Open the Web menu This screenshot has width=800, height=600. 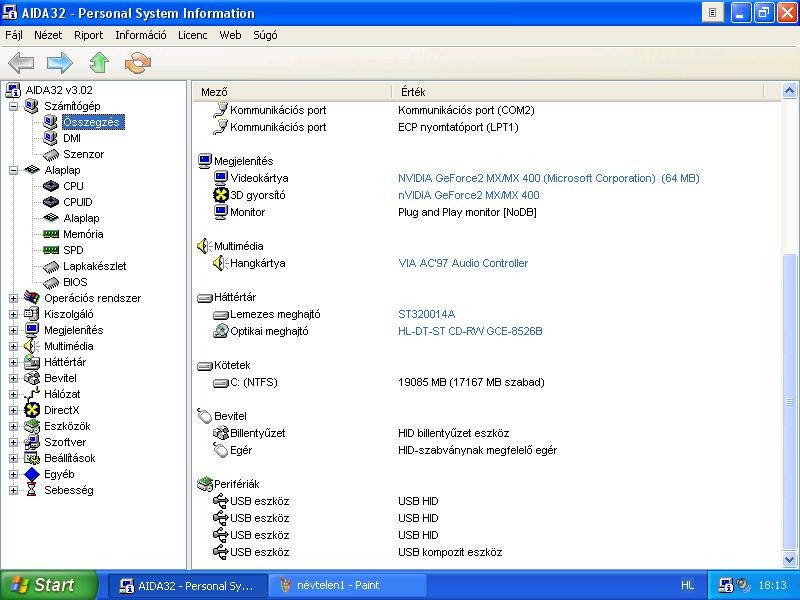pos(230,35)
